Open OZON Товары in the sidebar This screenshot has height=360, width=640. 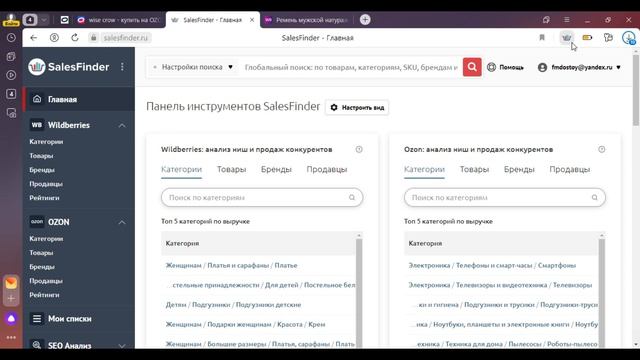[x=41, y=253]
